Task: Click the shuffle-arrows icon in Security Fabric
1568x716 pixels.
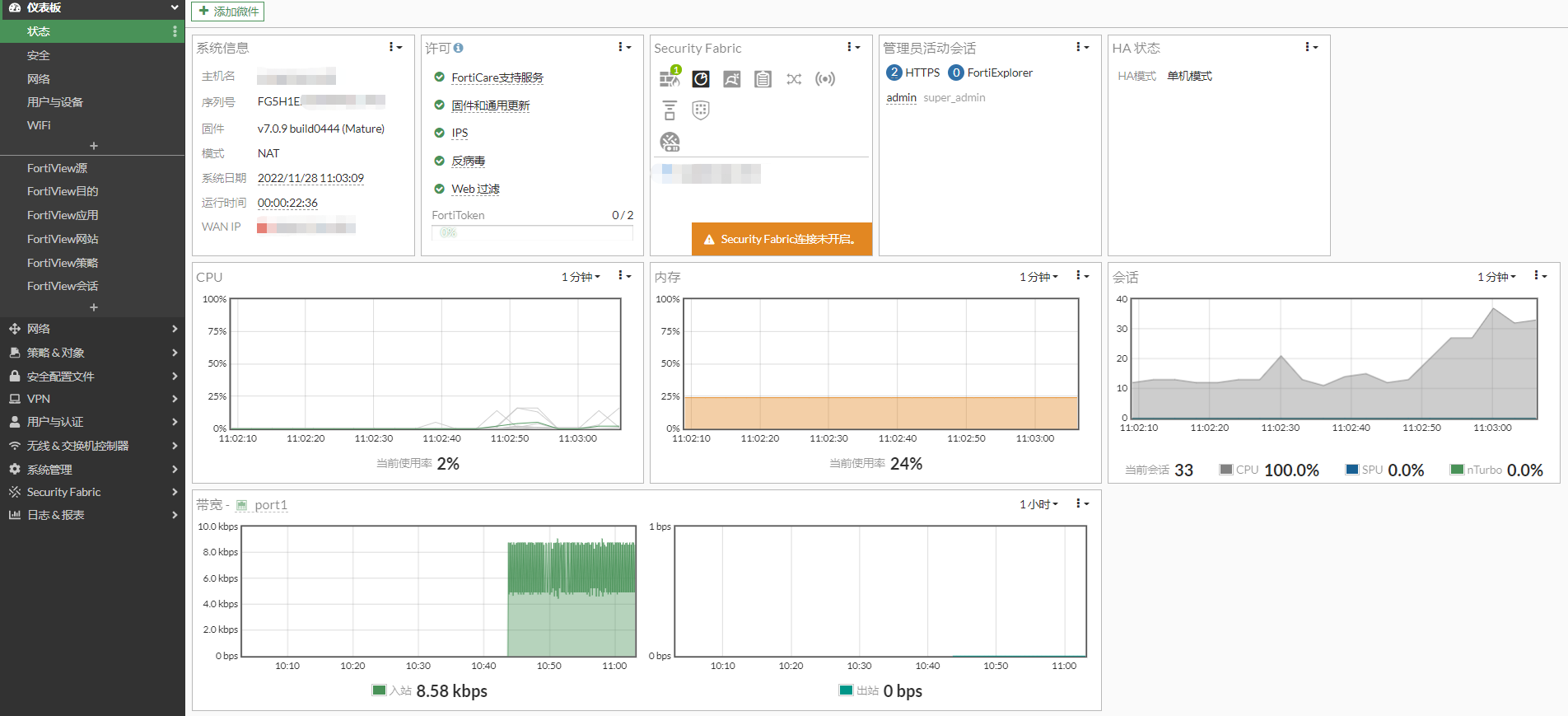Action: [x=794, y=79]
